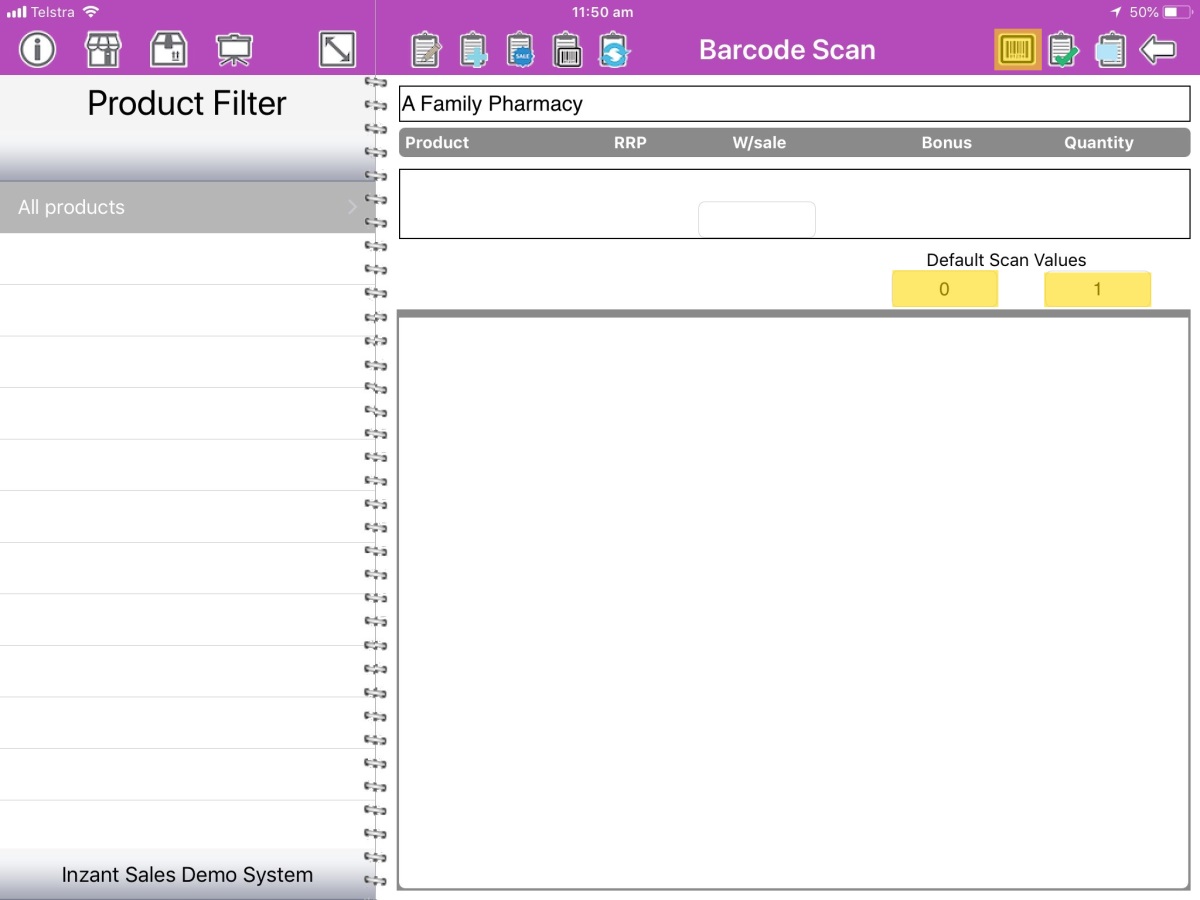The image size is (1200, 900).
Task: Open the clipboard with barcode icon
Action: coord(568,50)
